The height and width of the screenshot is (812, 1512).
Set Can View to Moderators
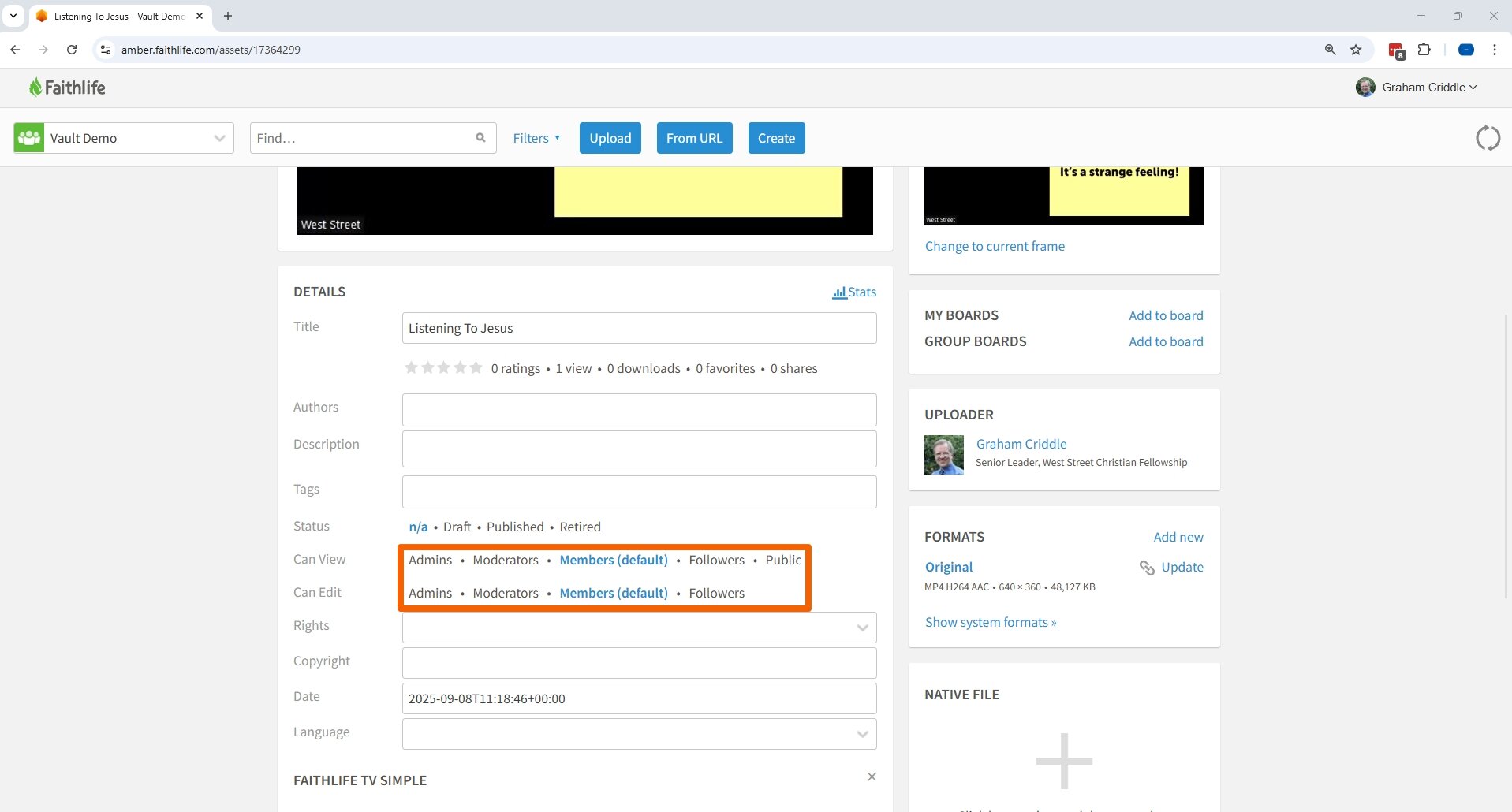(506, 560)
